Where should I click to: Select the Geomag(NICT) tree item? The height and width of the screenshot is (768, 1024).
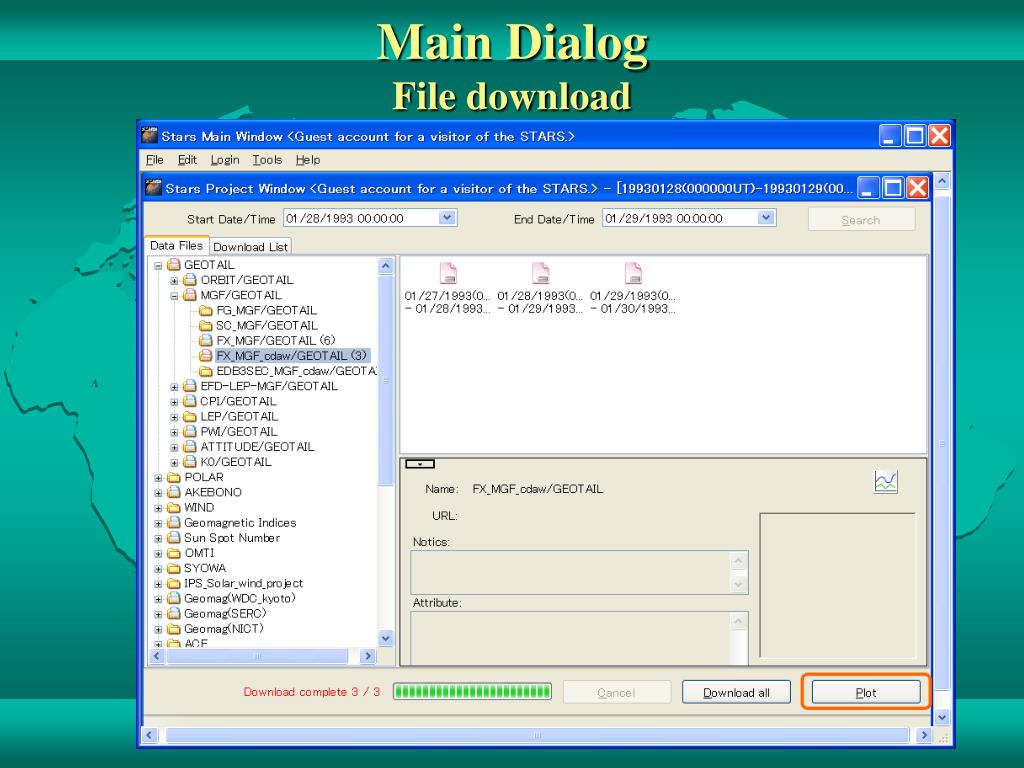224,628
